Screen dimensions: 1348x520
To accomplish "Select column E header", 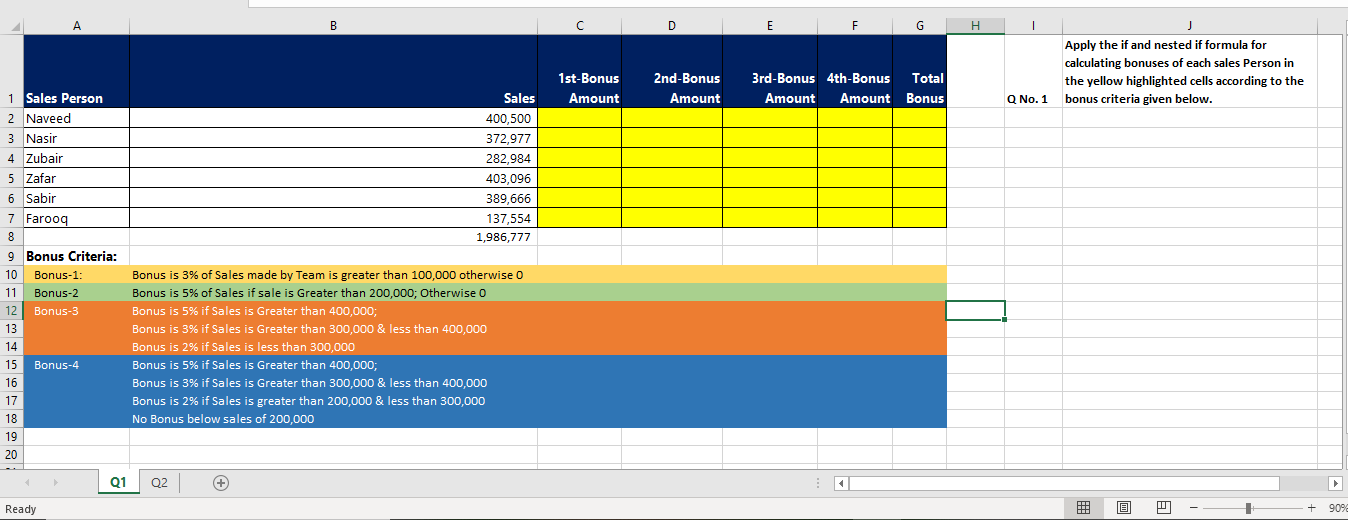I will [769, 26].
